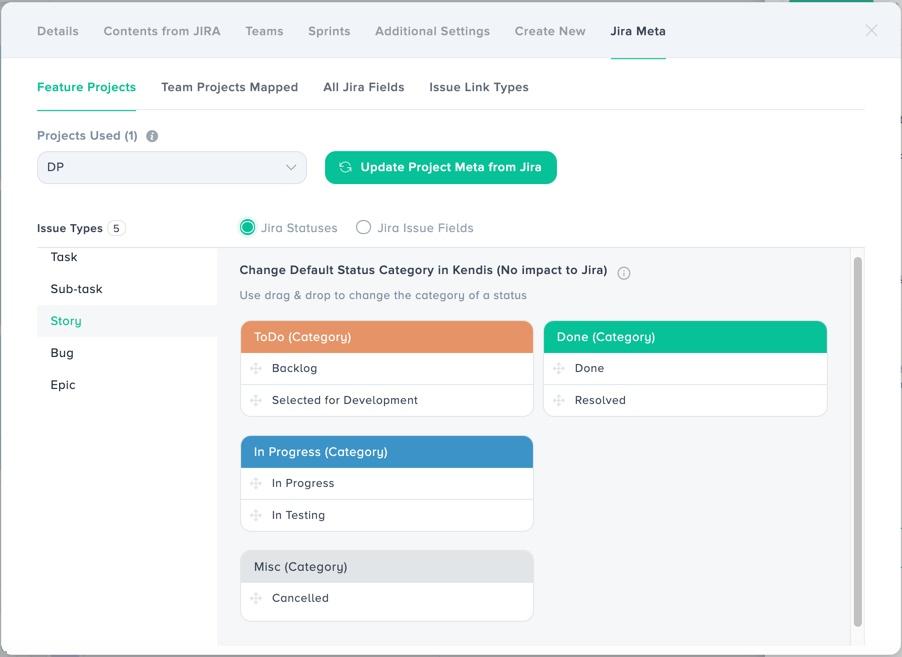Click the info icon beside Change Default Status Category
Screen dimensions: 902x657
tap(624, 273)
